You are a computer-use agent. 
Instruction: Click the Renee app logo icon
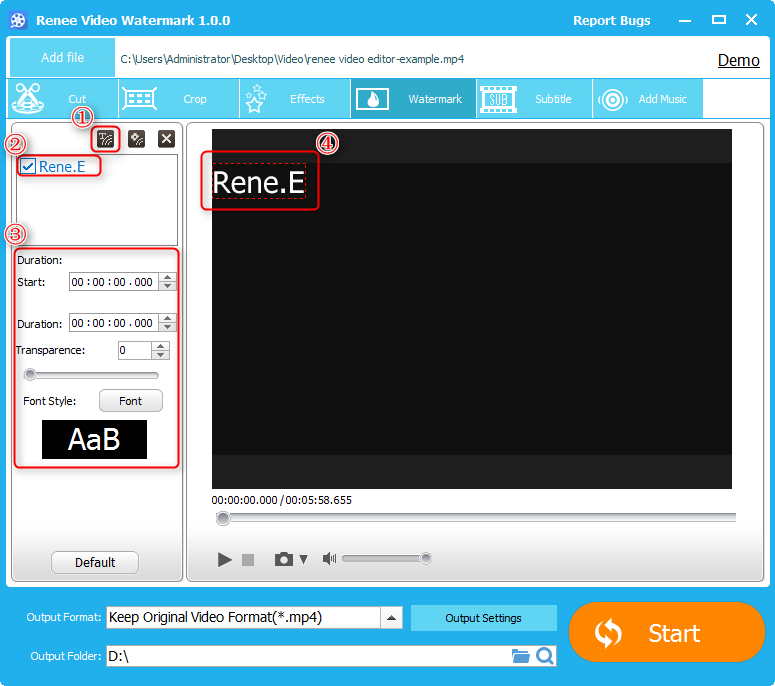(x=18, y=20)
